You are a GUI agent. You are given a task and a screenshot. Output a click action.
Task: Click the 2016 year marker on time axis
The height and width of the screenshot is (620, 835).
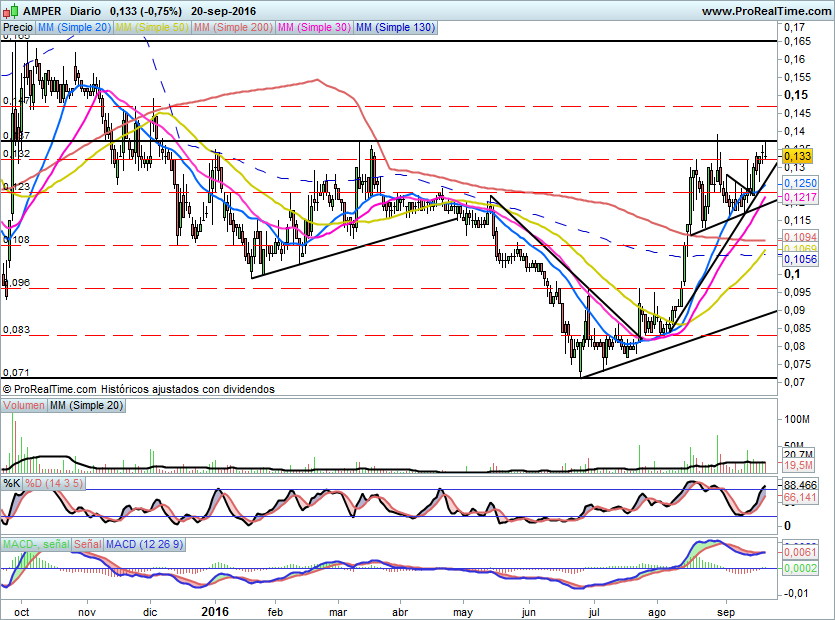216,609
